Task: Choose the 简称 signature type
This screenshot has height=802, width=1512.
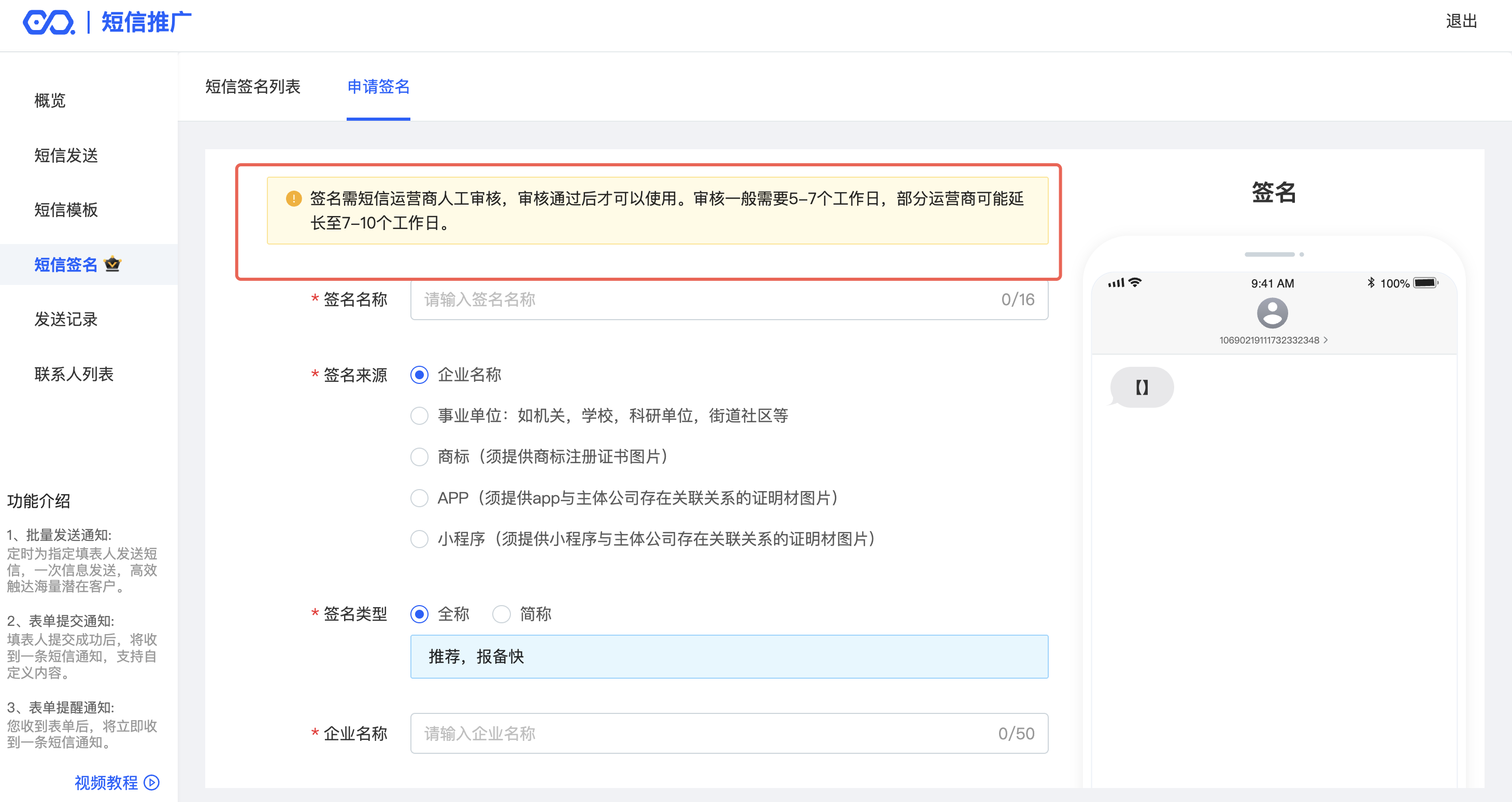Action: click(x=501, y=614)
